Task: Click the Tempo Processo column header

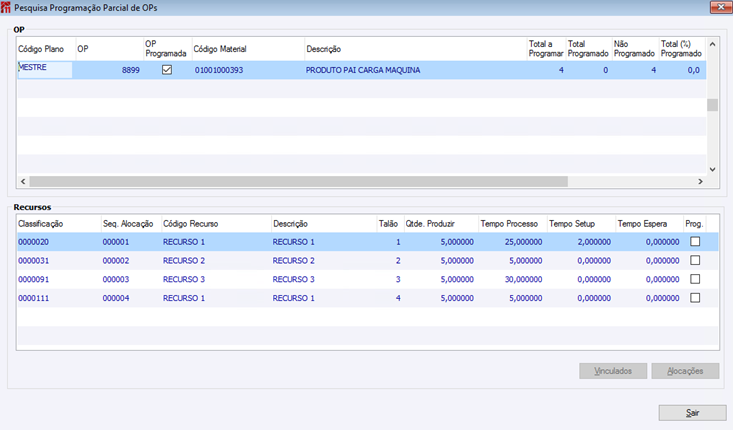Action: pos(510,224)
